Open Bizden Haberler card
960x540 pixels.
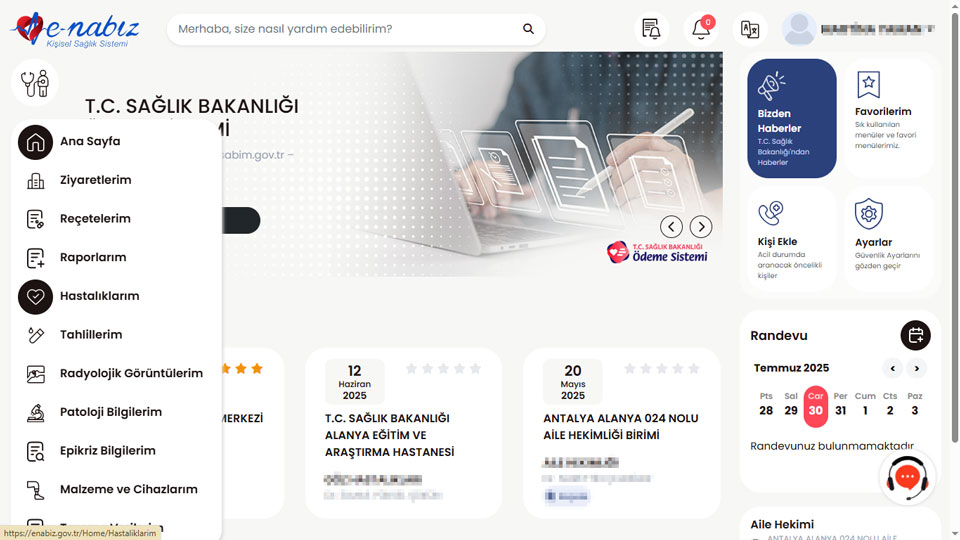(792, 118)
